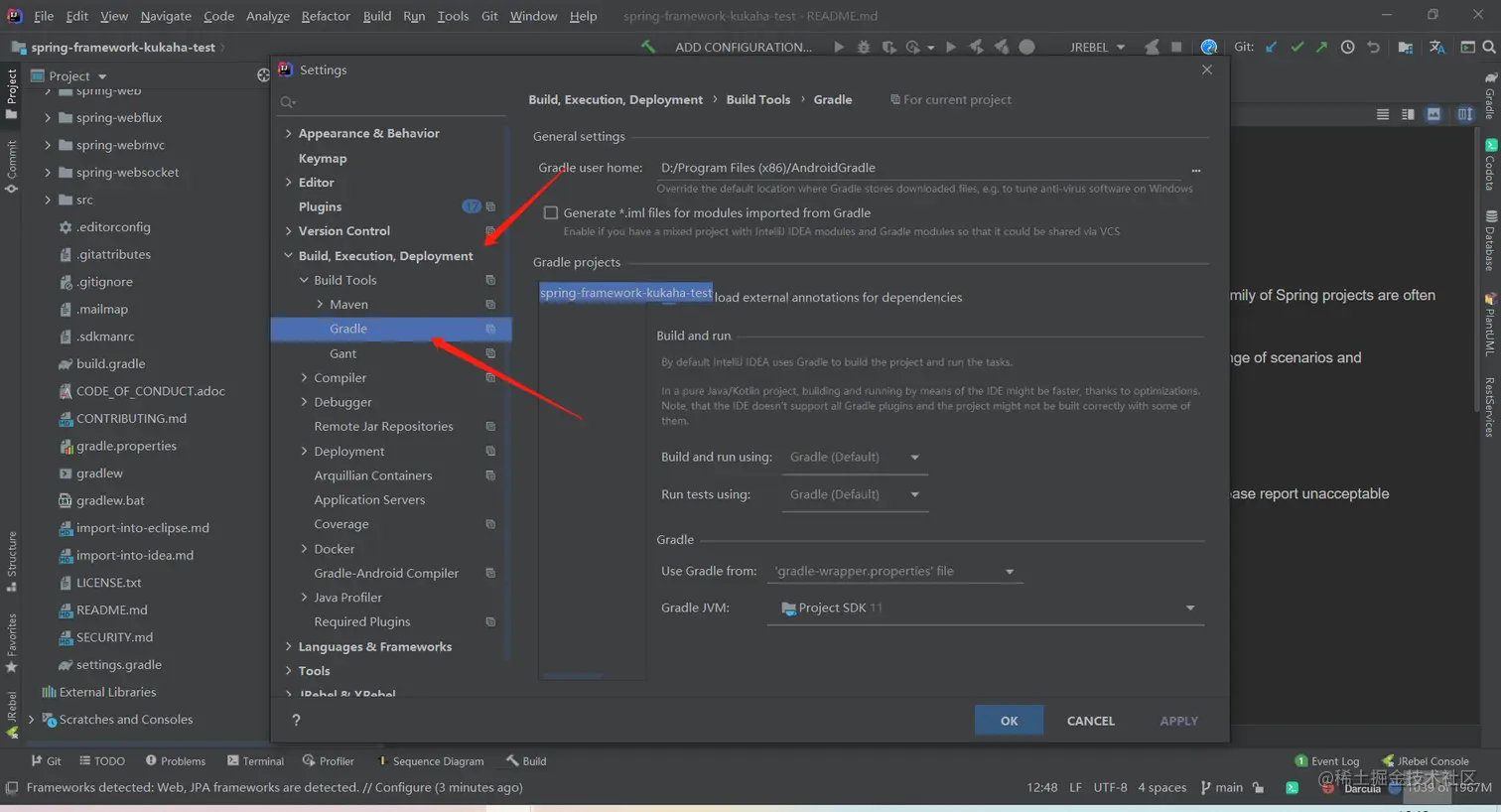Click ADD CONFIGURATION button

743,47
